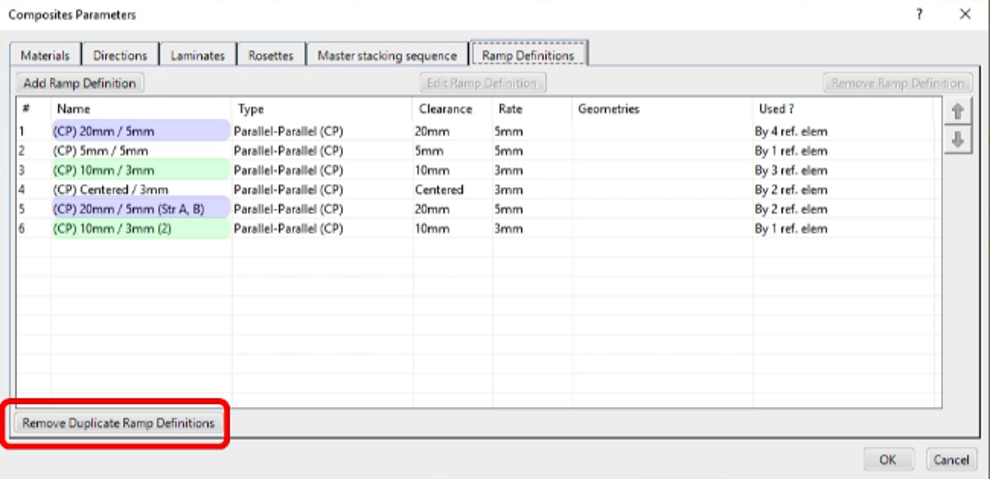
Task: Select the Laminates tab
Action: 198,56
